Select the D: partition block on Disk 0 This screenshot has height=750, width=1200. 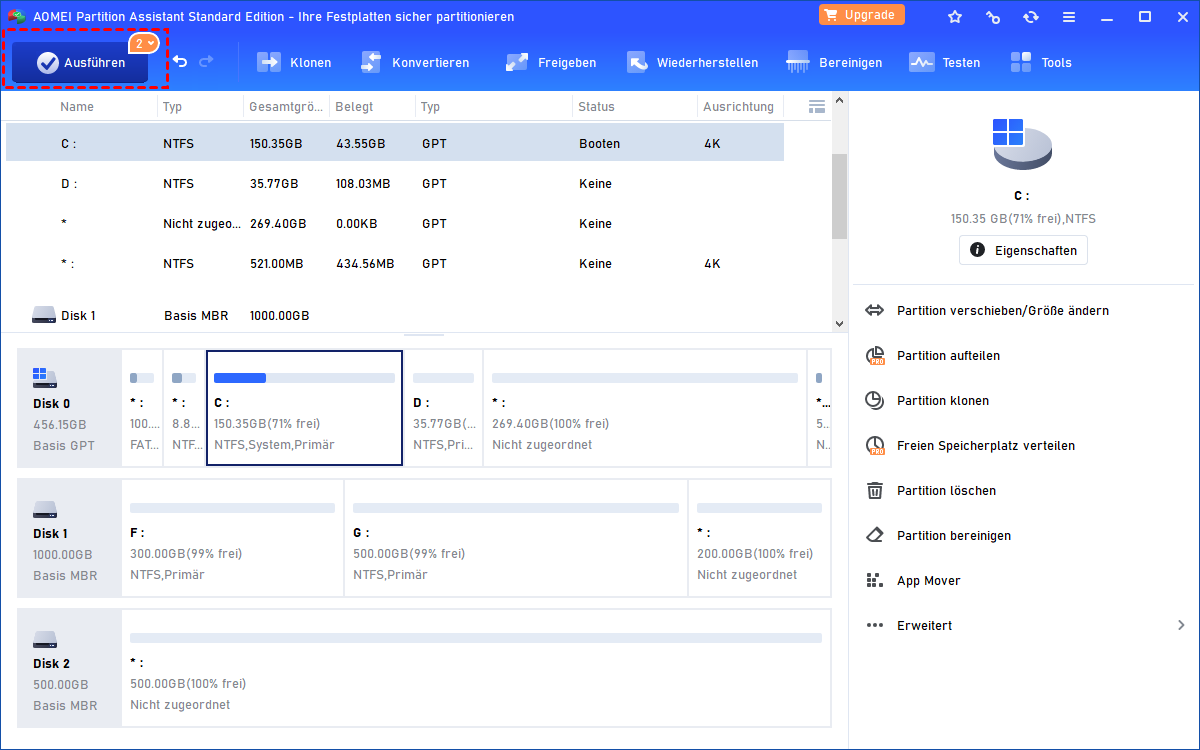tap(443, 408)
